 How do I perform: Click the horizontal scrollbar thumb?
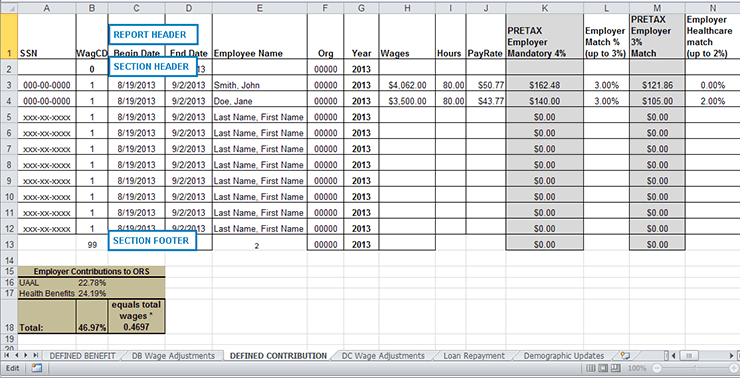click(x=688, y=355)
